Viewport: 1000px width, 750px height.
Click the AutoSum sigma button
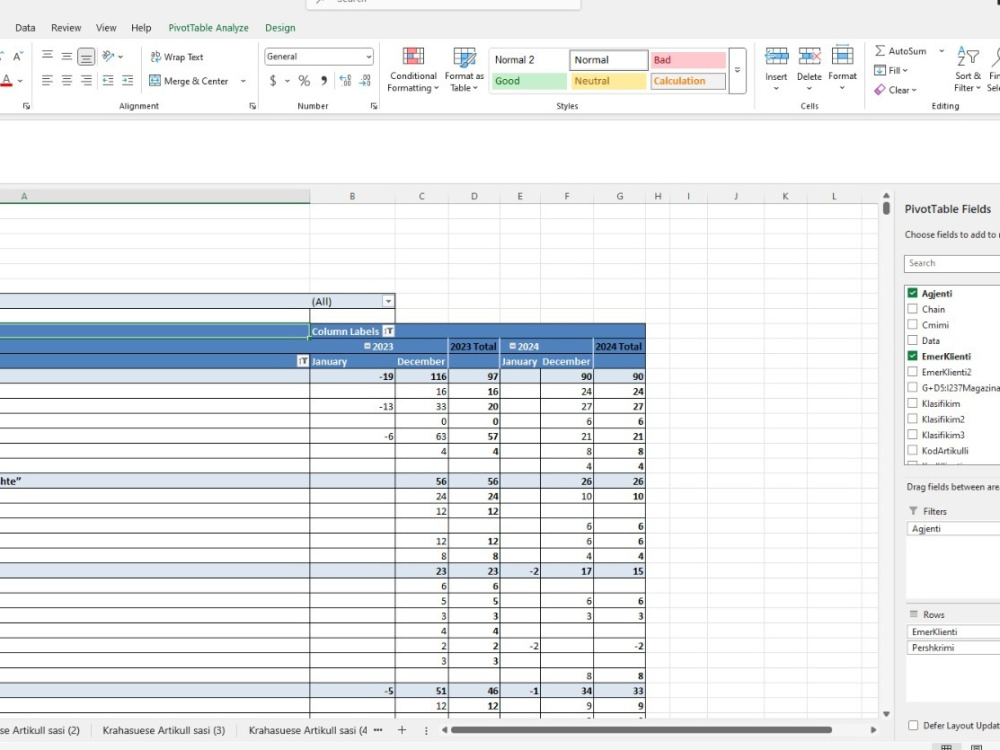coord(901,51)
